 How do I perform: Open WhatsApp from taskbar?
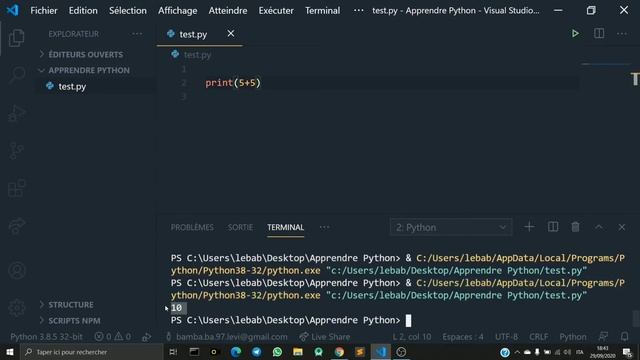[x=277, y=352]
